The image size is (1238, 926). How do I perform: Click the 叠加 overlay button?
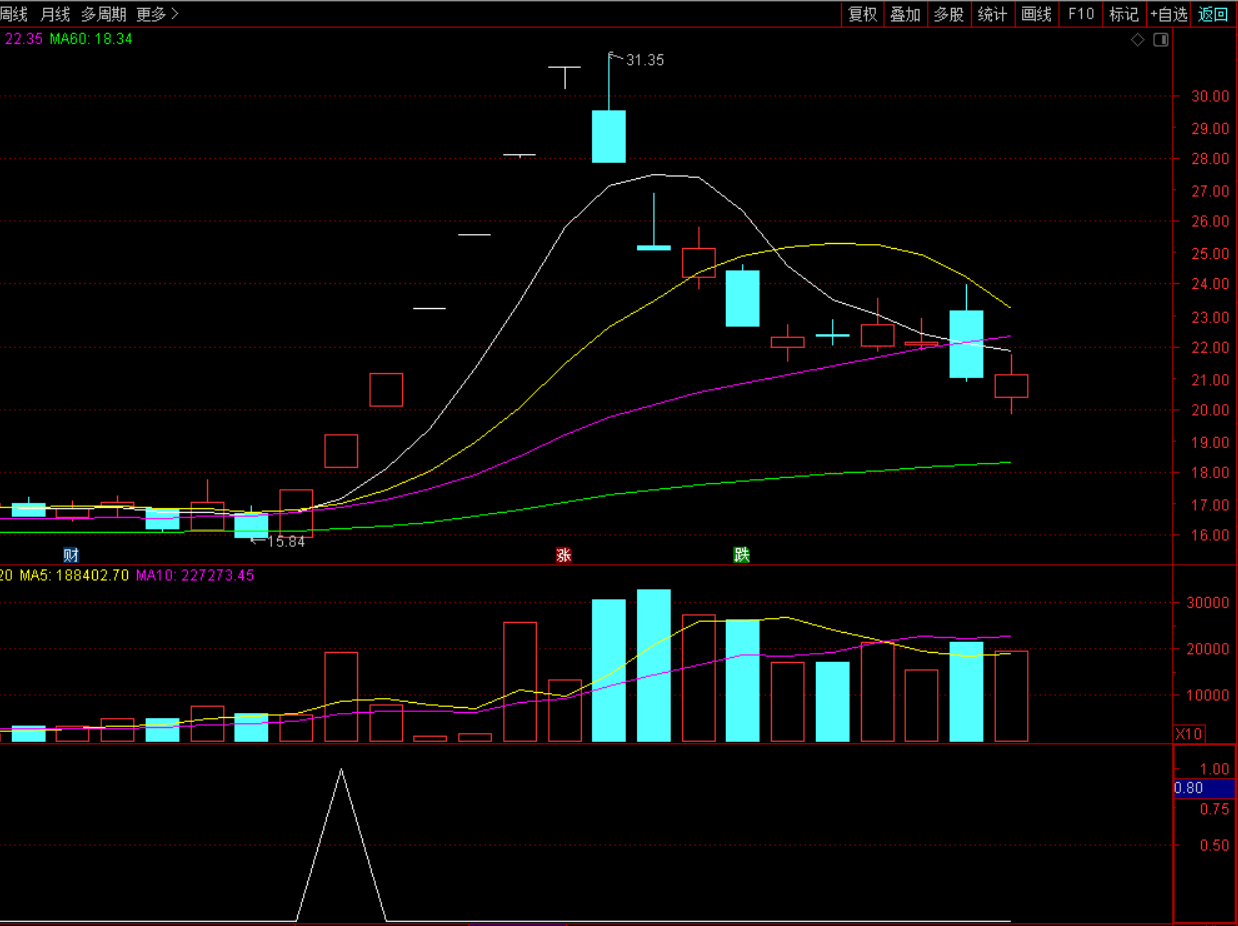pos(905,14)
